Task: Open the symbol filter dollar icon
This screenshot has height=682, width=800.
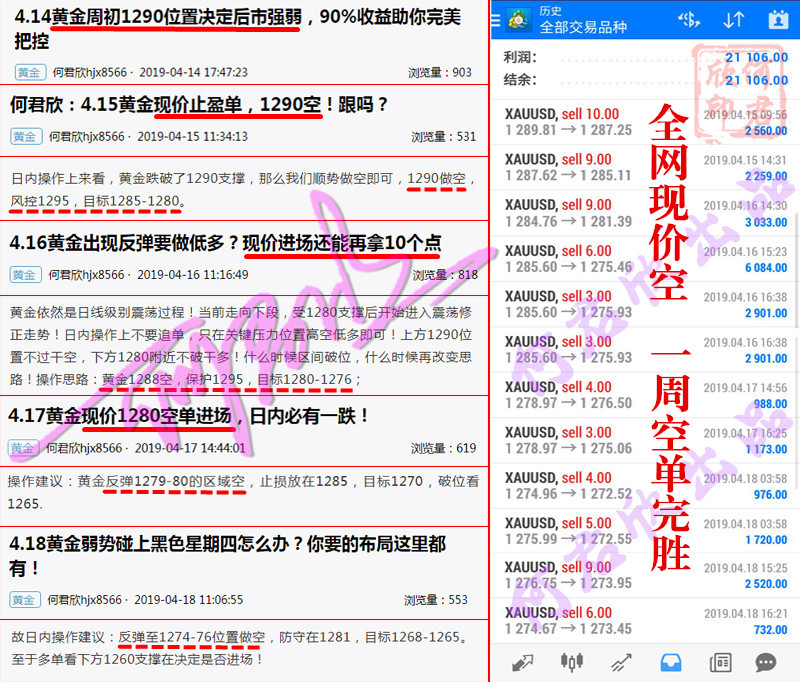Action: click(688, 19)
